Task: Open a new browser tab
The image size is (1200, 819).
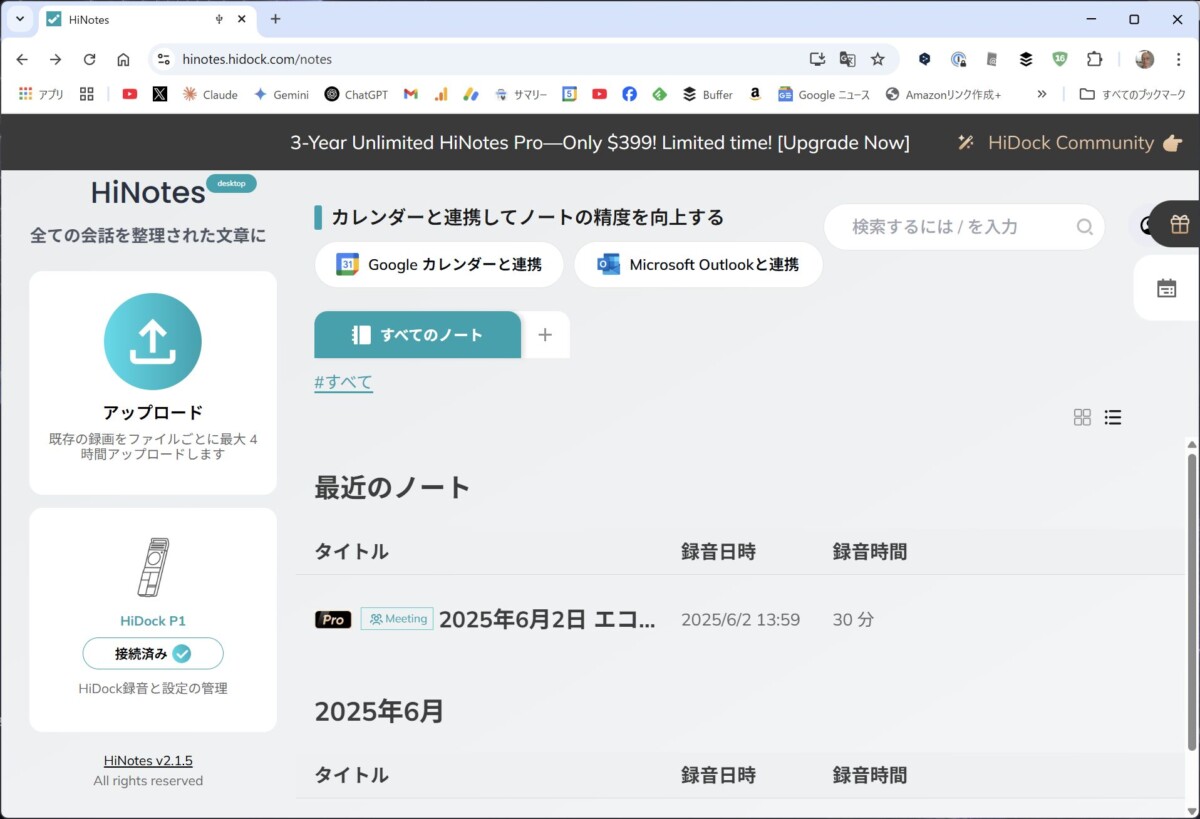Action: (x=276, y=19)
